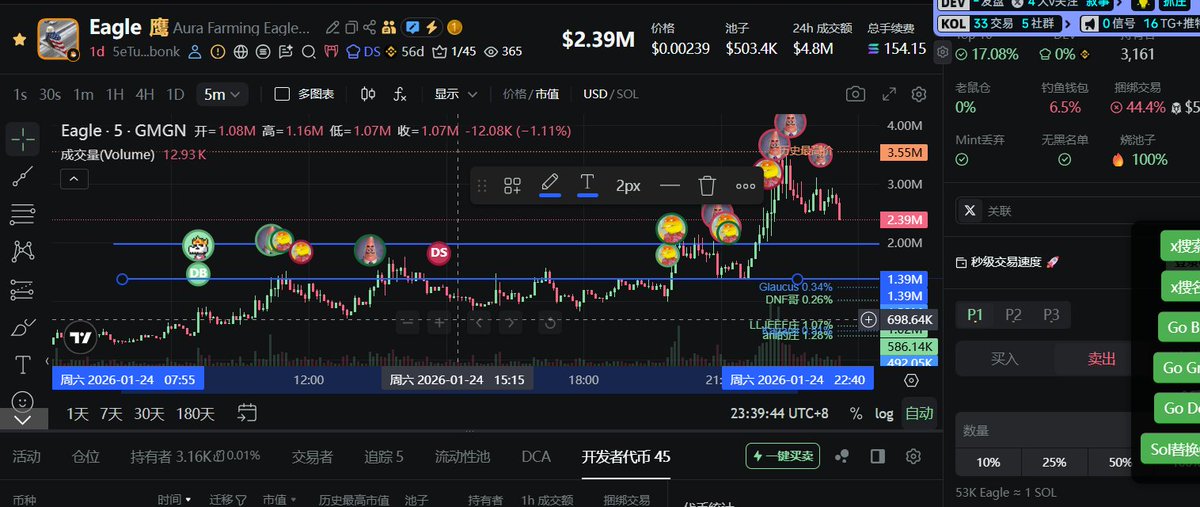The height and width of the screenshot is (507, 1200).
Task: Select the brush drawing tool
Action: 22,327
